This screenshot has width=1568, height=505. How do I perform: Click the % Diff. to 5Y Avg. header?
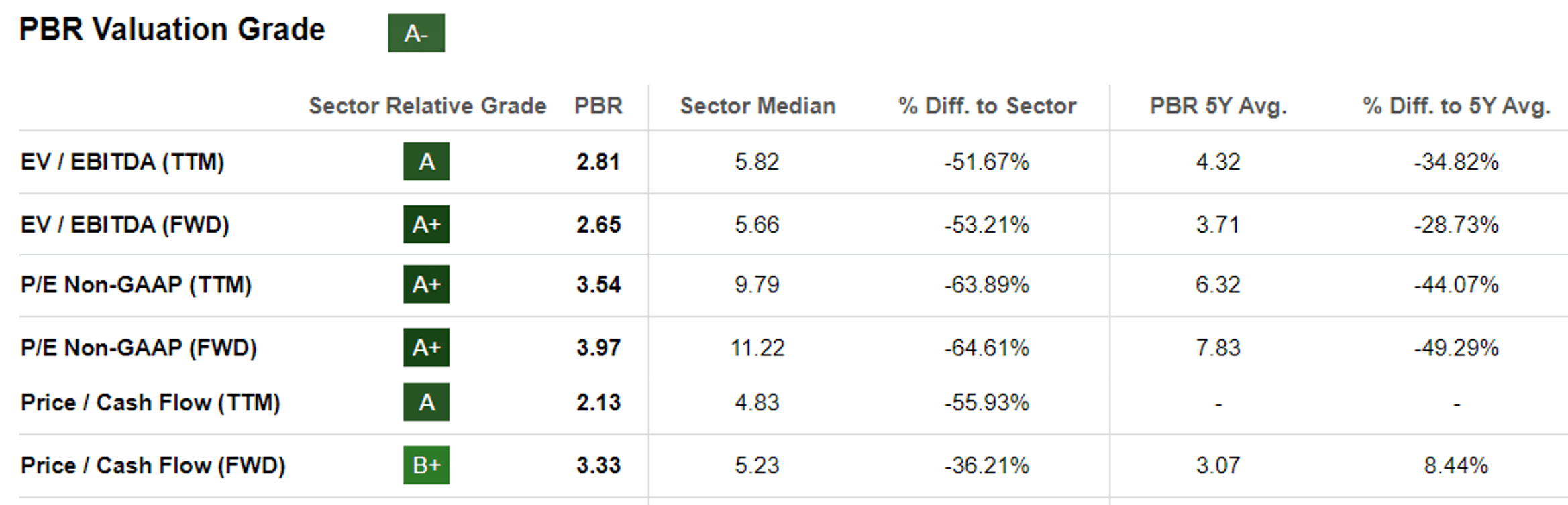pos(1456,106)
